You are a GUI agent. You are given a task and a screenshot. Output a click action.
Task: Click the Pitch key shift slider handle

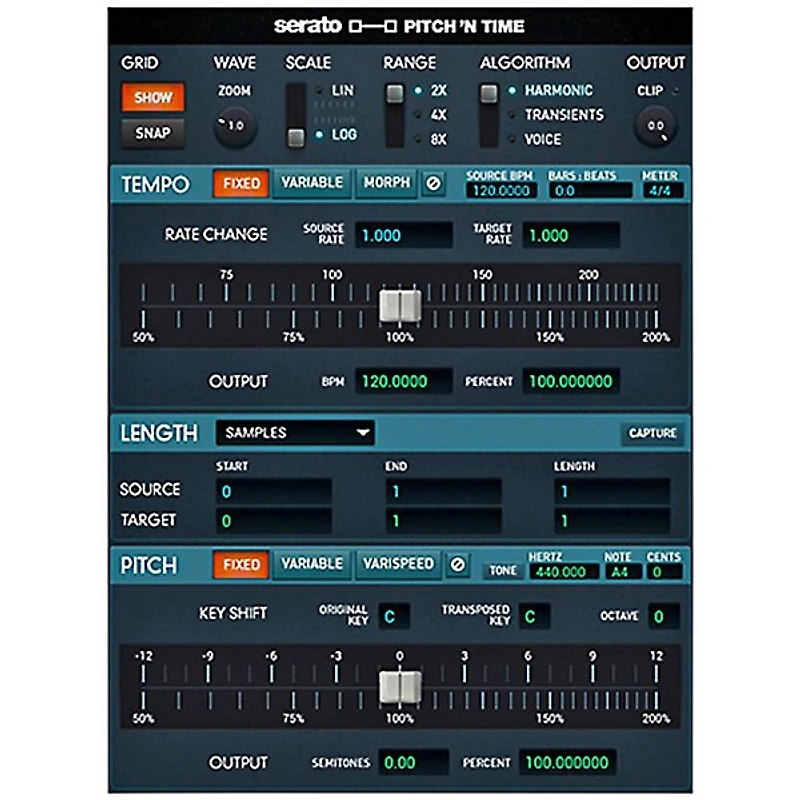pos(401,687)
